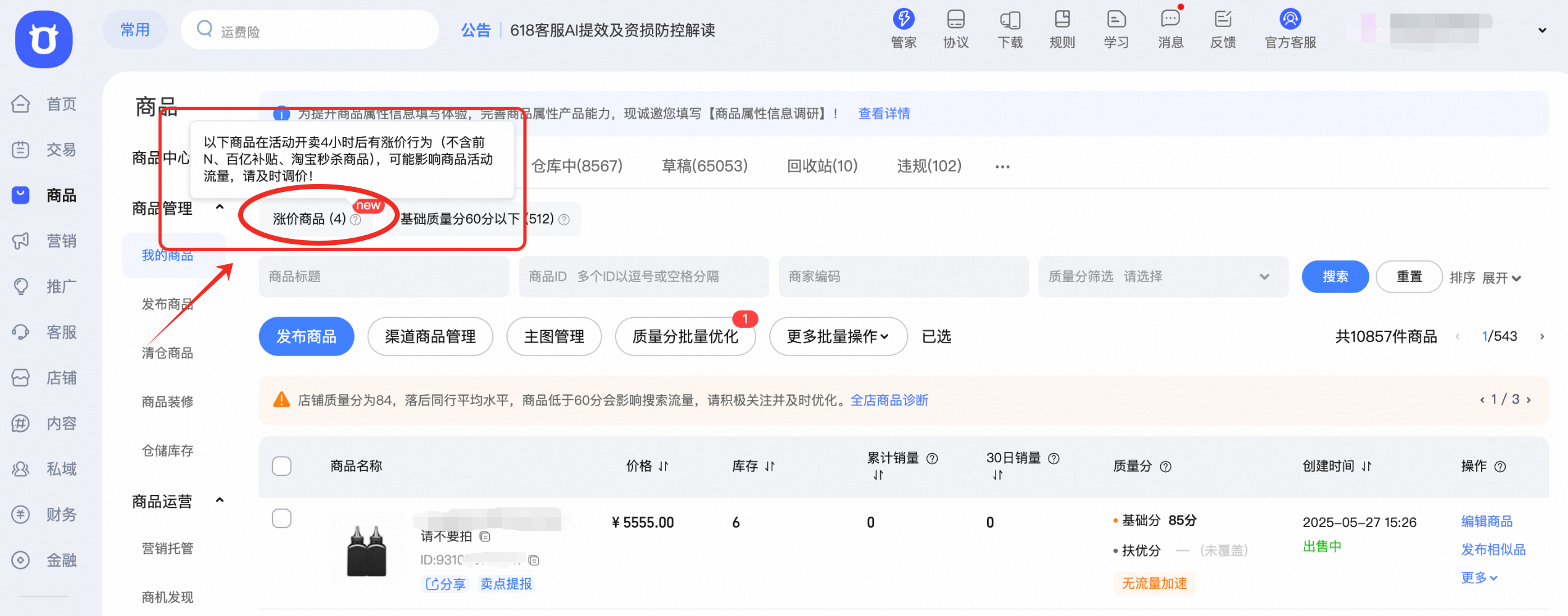The width and height of the screenshot is (1568, 616).
Task: Click help icon beside 基础质量分60分以下
Action: (x=564, y=220)
